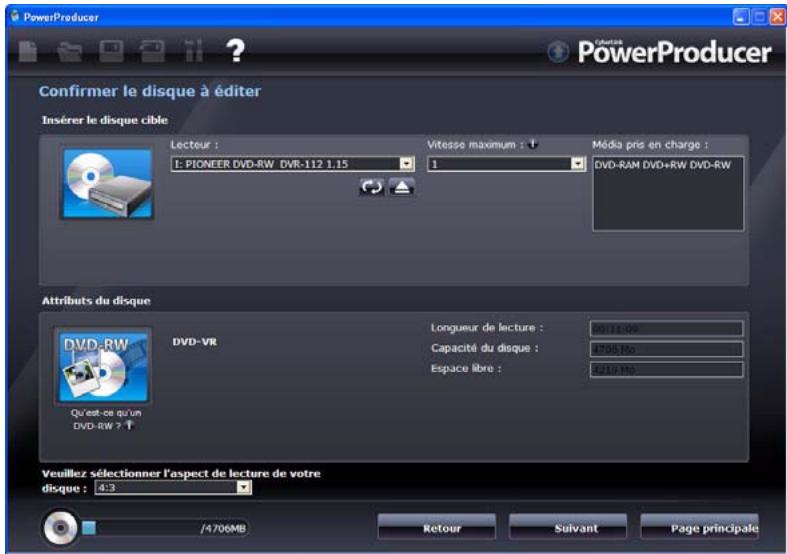Screen dimensions: 787x554
Task: Click the DVD-VR text label
Action: click(195, 342)
